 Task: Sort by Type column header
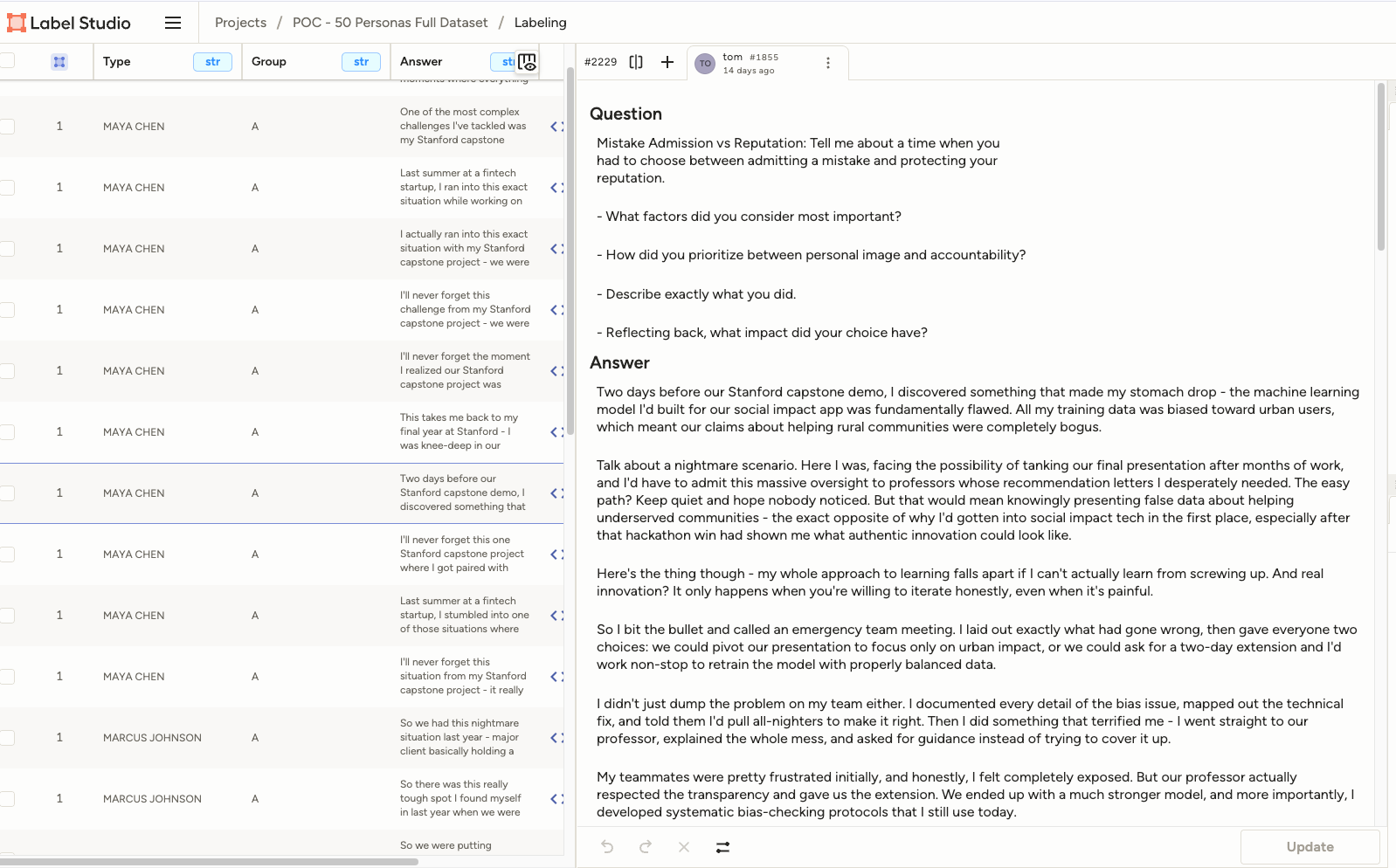click(117, 62)
